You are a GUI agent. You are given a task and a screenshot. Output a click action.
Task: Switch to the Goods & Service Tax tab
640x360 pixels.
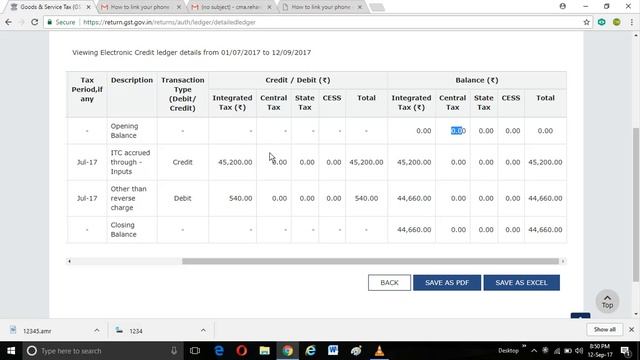(50, 7)
